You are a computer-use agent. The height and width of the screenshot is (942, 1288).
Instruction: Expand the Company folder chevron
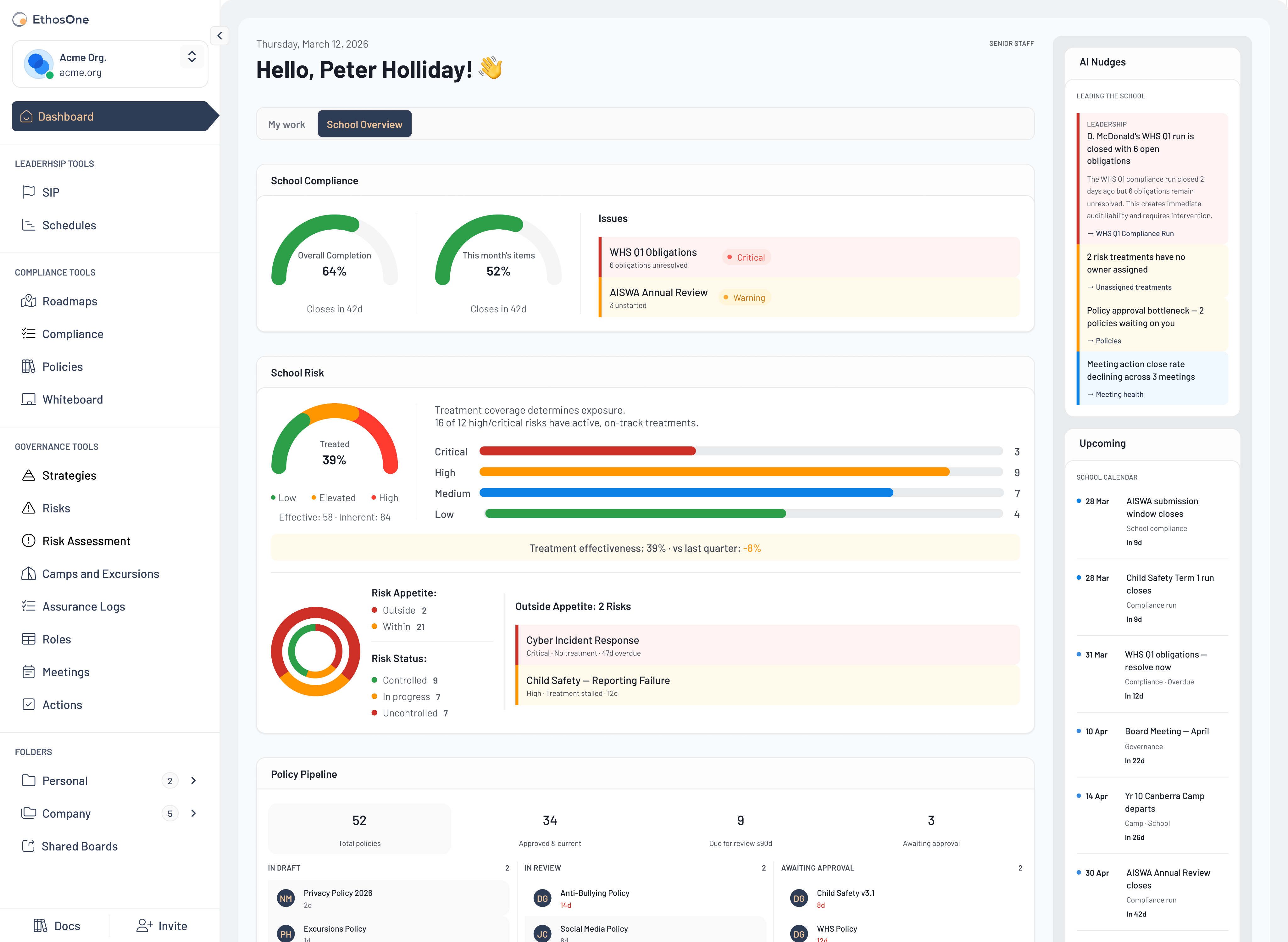(193, 813)
